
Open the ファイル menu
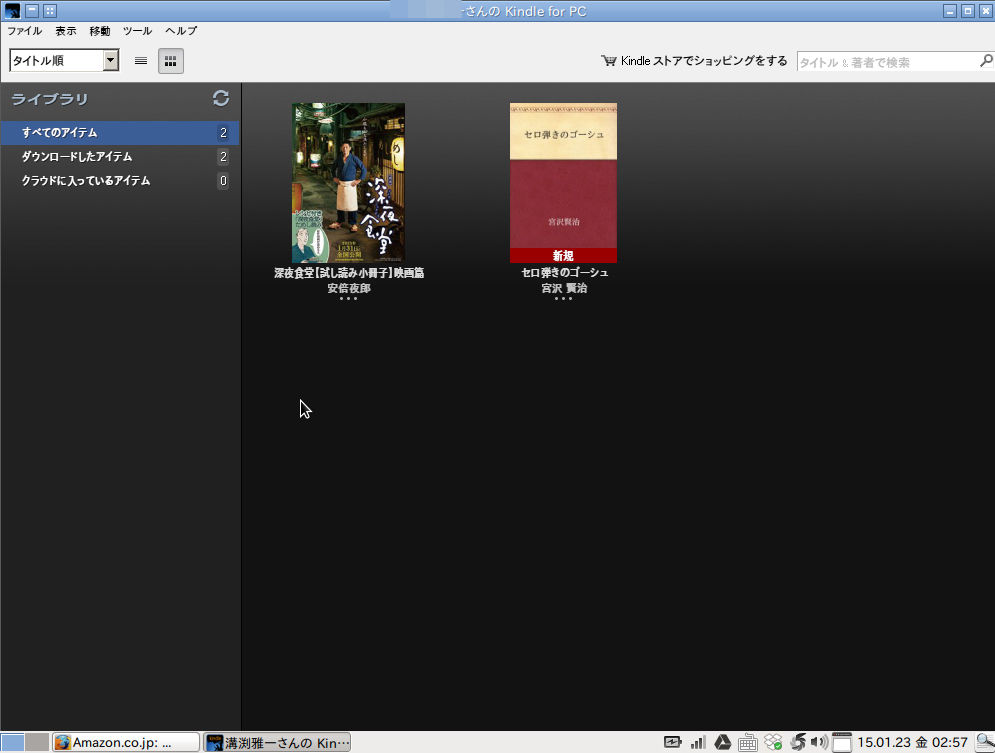(x=25, y=30)
